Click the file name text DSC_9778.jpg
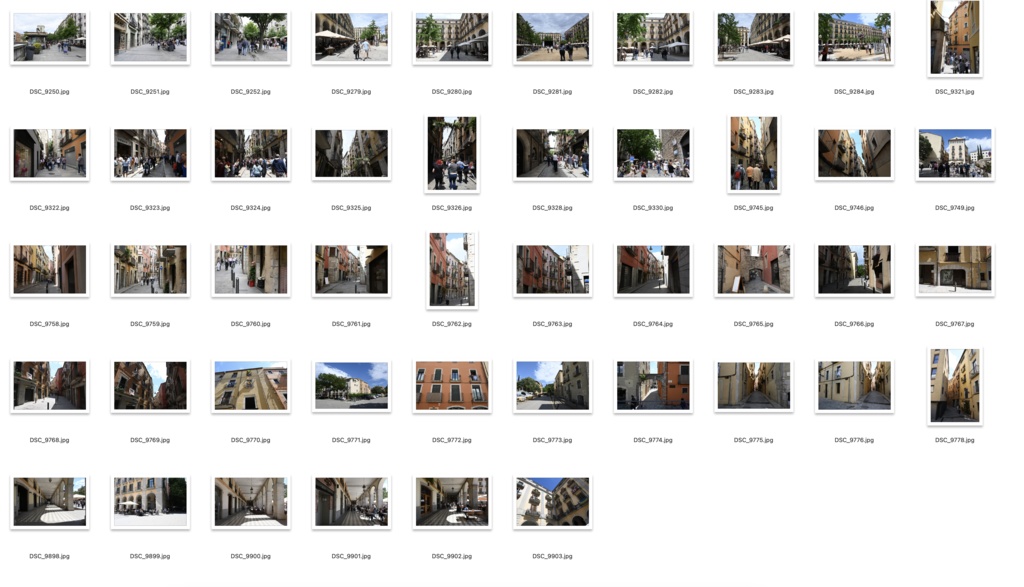 955,441
